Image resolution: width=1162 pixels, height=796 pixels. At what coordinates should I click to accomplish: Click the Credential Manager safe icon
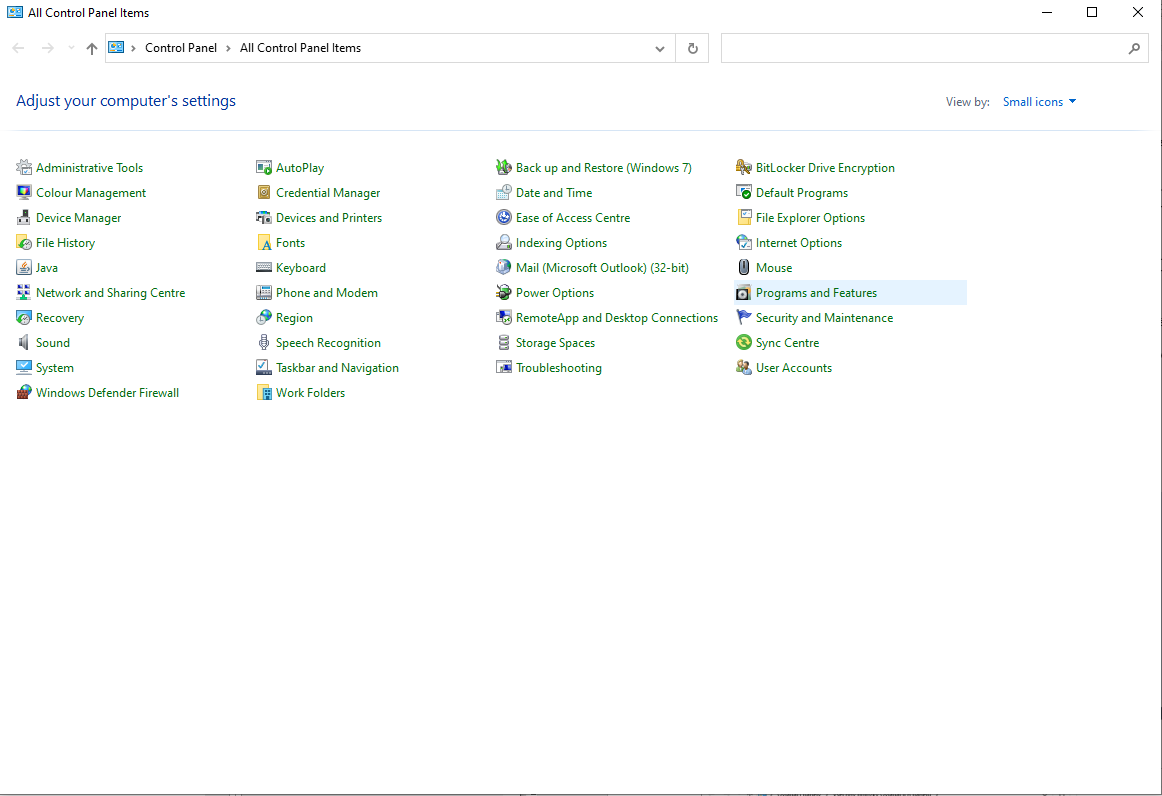tap(264, 193)
